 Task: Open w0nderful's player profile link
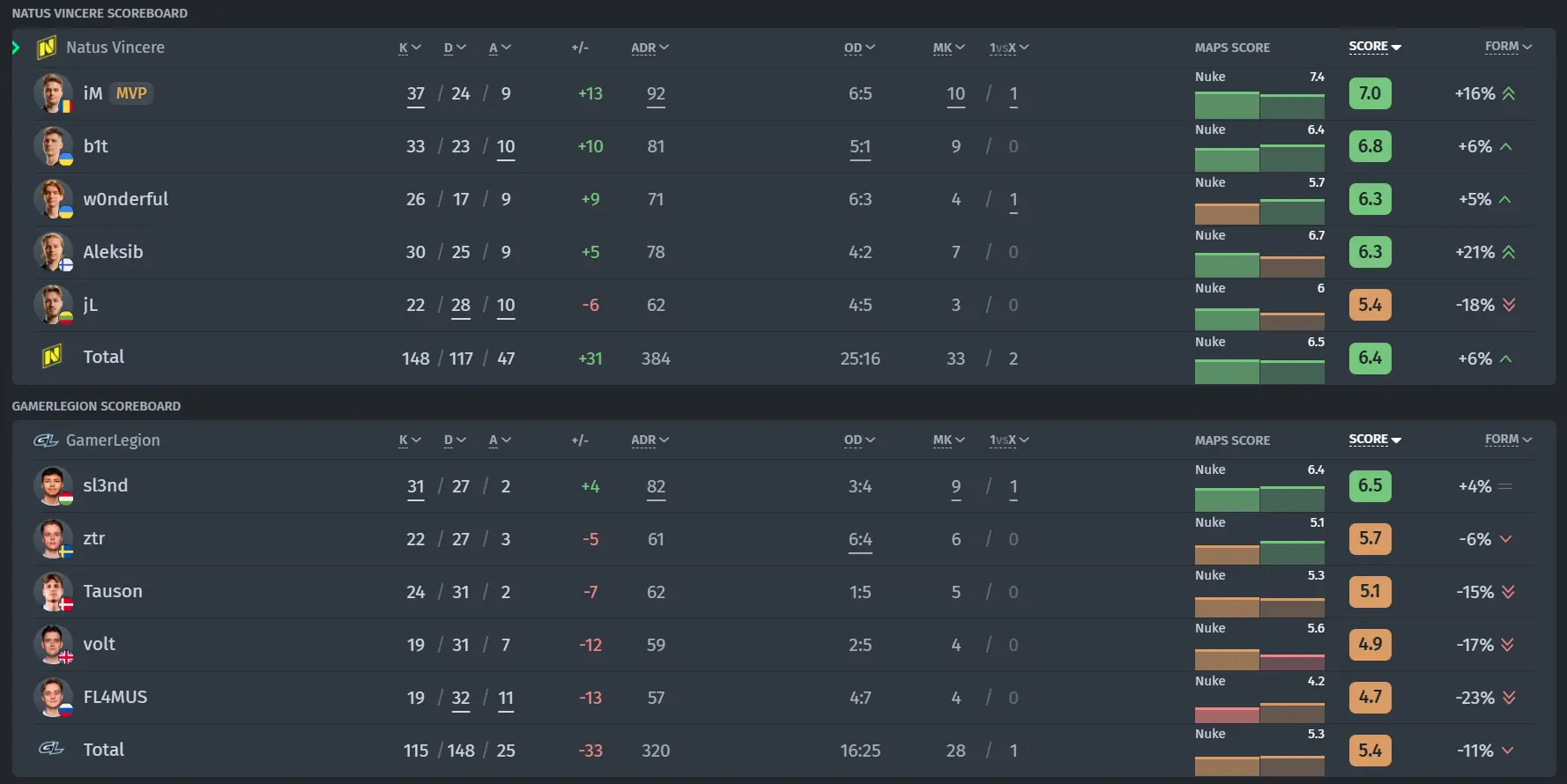[x=126, y=199]
